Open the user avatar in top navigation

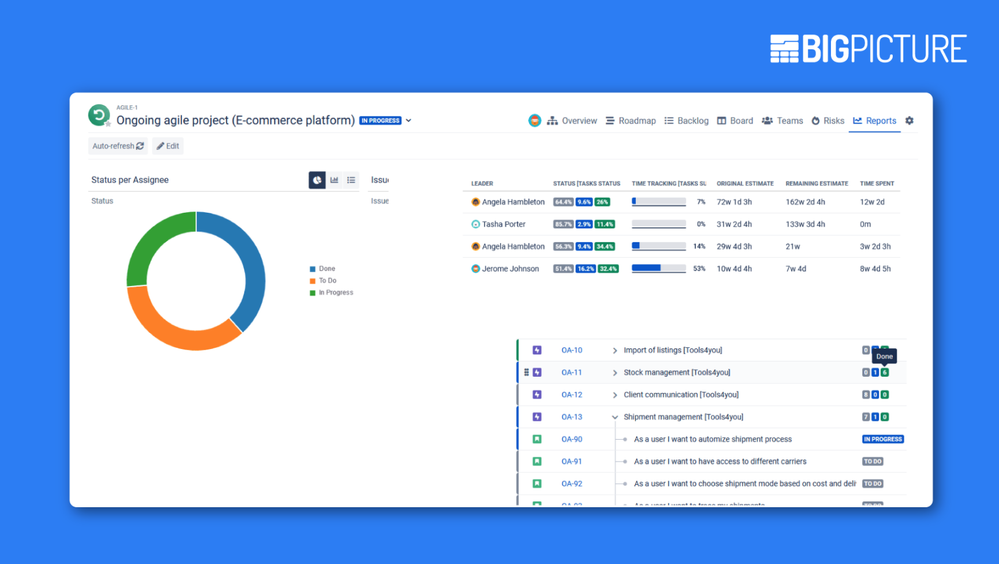pos(535,120)
